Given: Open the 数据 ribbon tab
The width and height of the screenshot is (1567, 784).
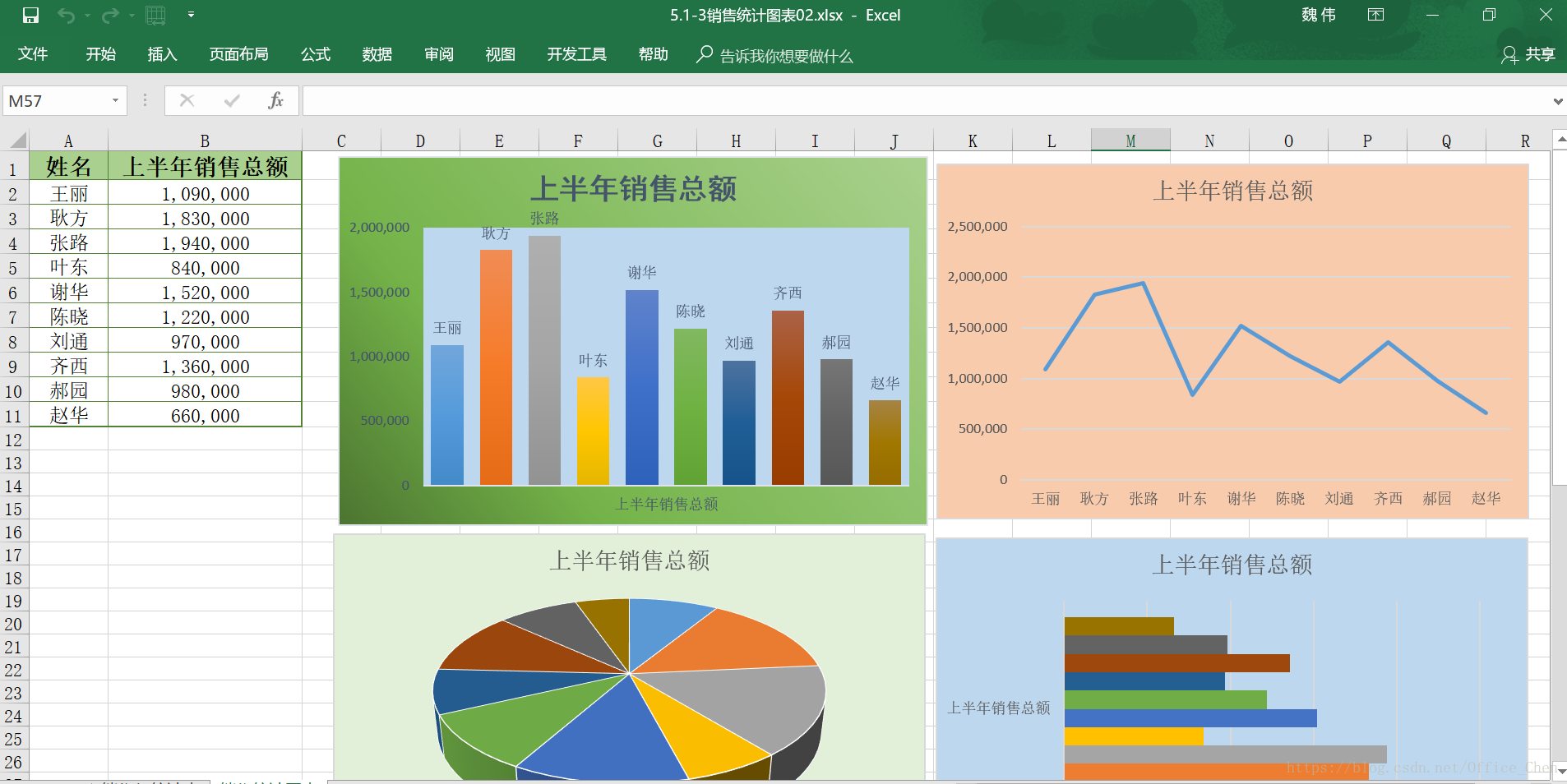Looking at the screenshot, I should 377,54.
